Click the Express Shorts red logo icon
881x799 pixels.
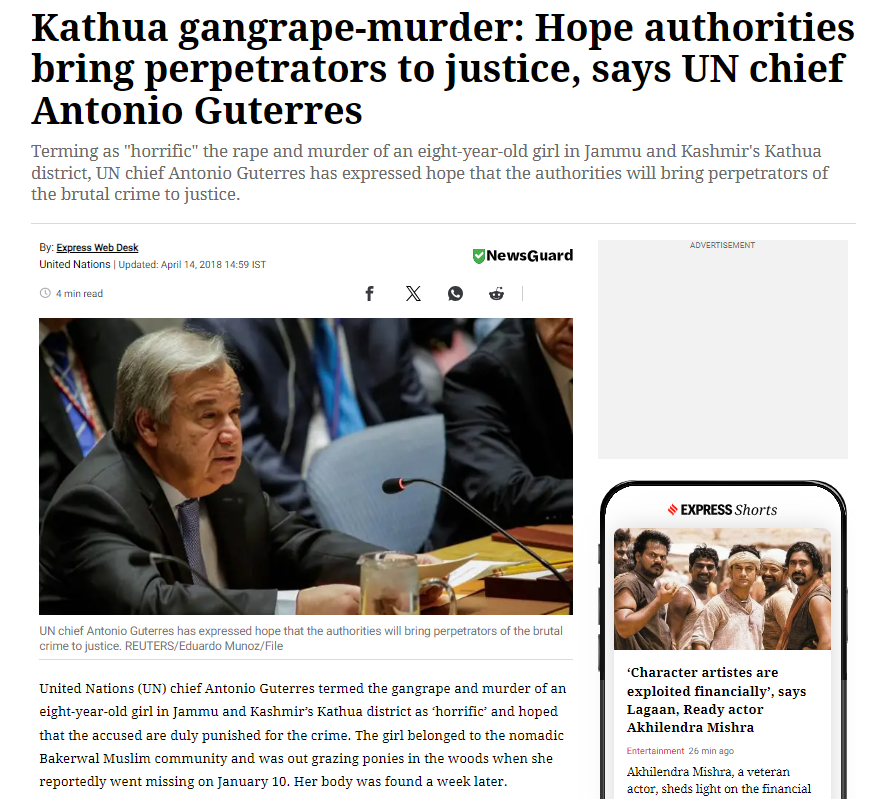point(673,510)
